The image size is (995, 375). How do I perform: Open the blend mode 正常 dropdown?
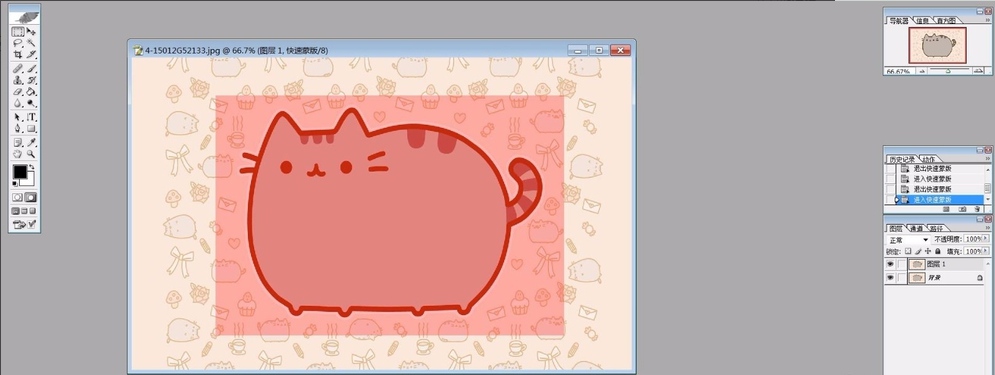[908, 240]
